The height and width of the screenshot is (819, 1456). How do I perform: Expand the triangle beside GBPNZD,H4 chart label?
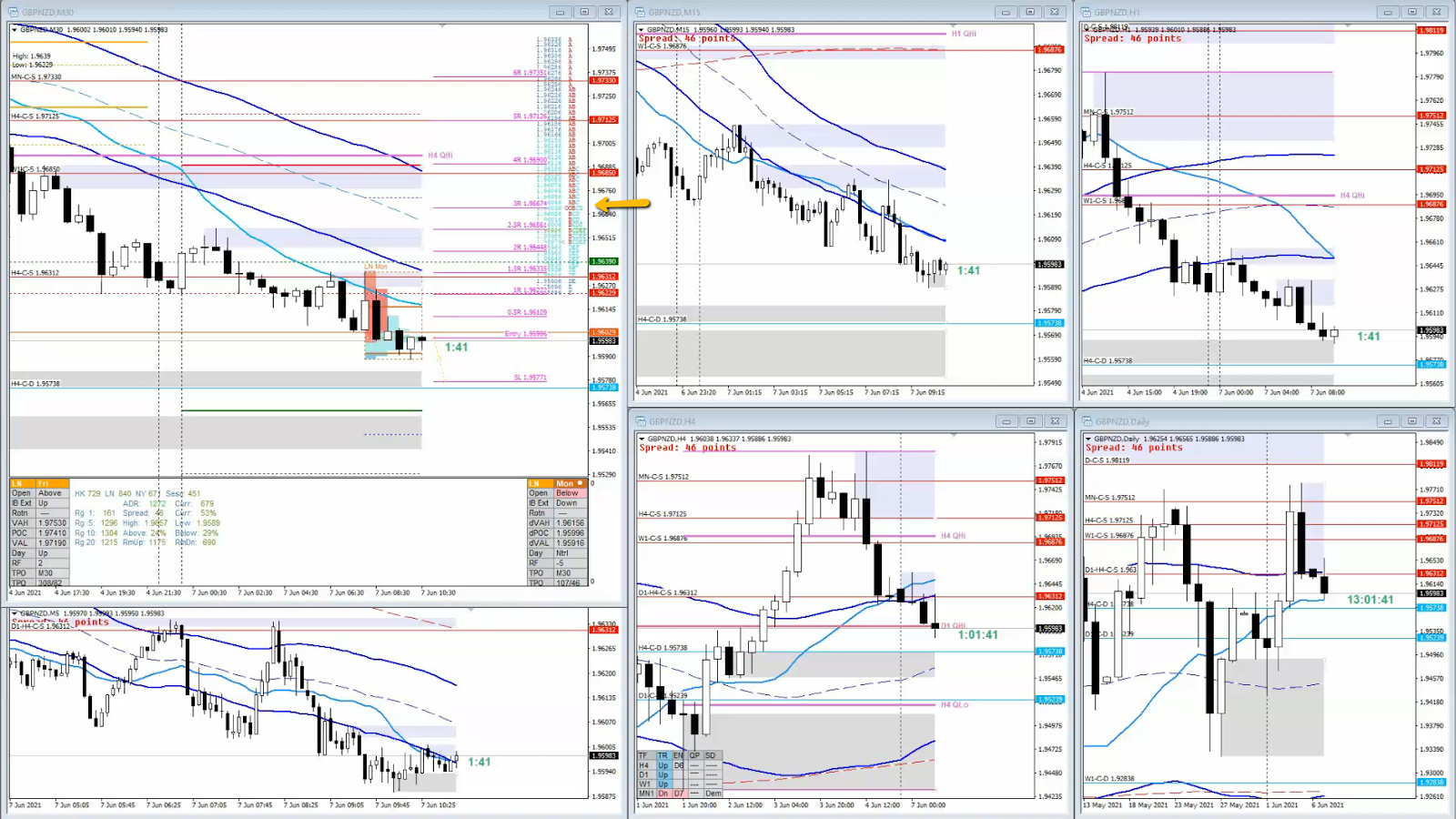click(x=642, y=439)
